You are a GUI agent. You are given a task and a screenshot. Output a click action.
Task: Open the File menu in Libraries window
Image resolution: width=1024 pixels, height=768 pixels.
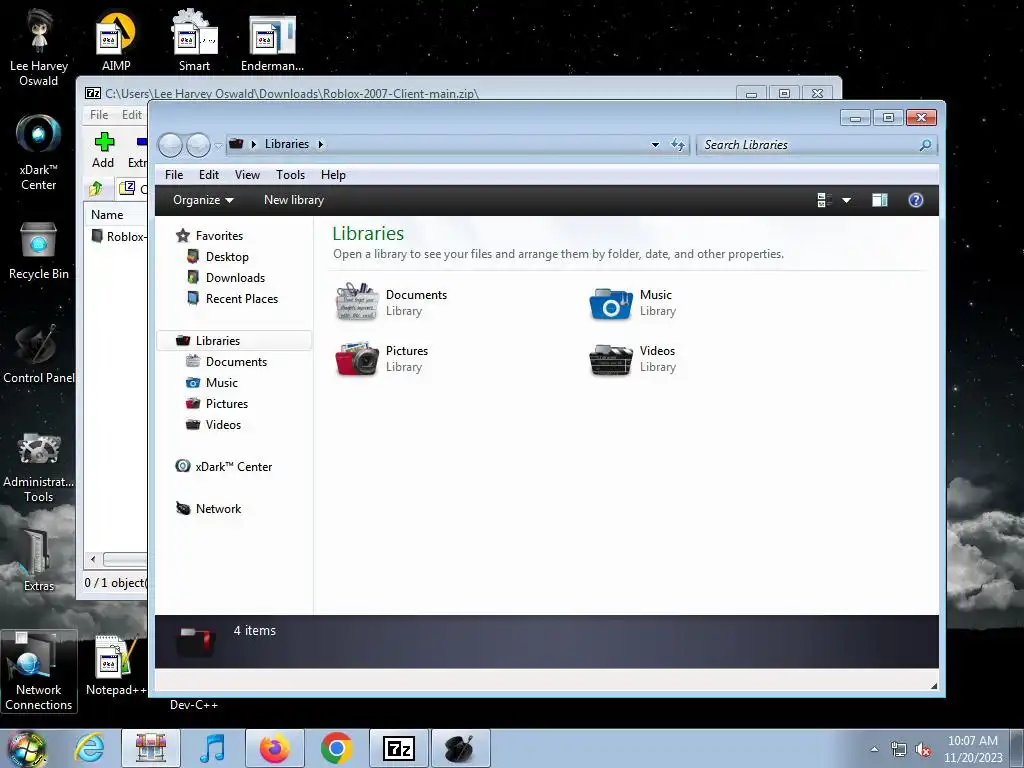(174, 174)
